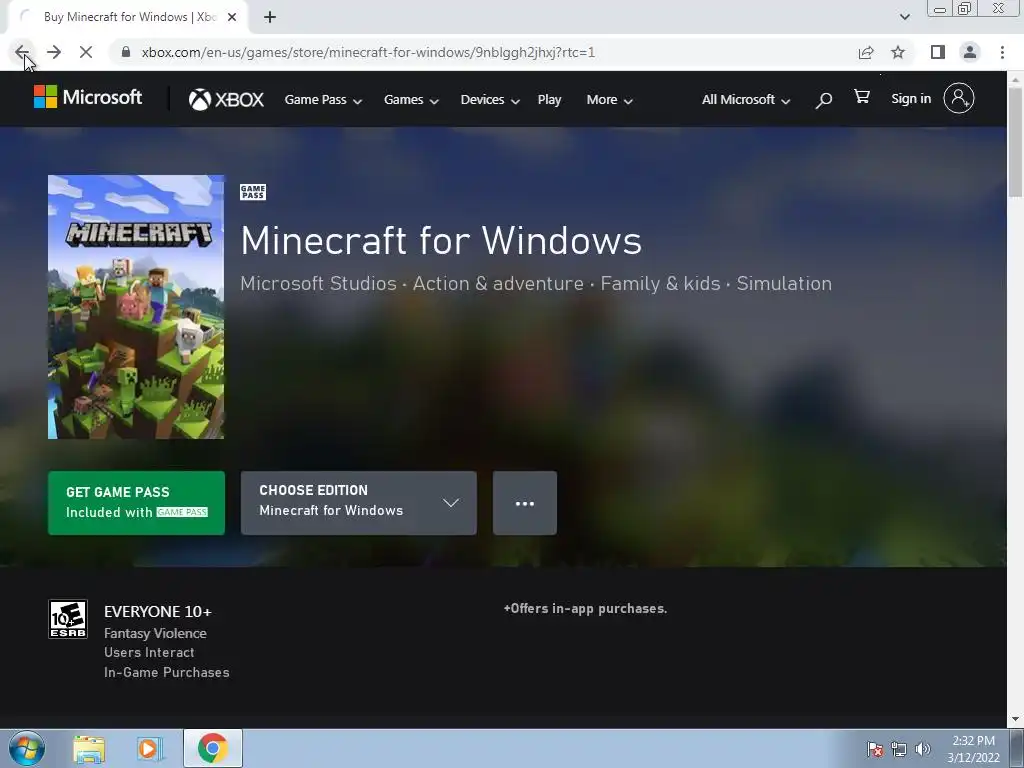This screenshot has width=1024, height=768.
Task: Click the Action Center flag tray icon
Action: tap(875, 749)
